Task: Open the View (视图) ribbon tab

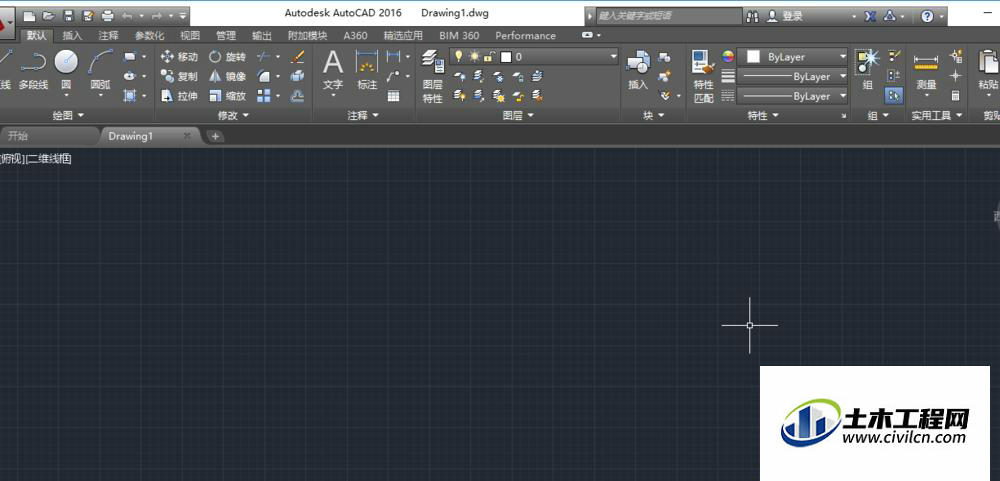Action: [190, 36]
